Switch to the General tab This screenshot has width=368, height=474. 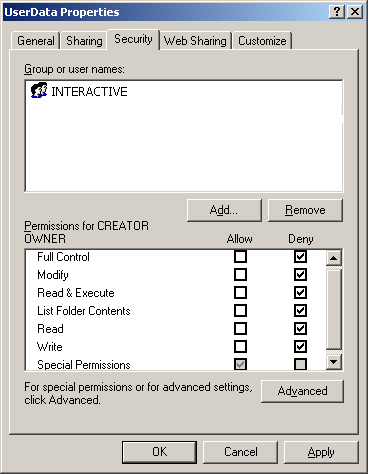(x=36, y=41)
